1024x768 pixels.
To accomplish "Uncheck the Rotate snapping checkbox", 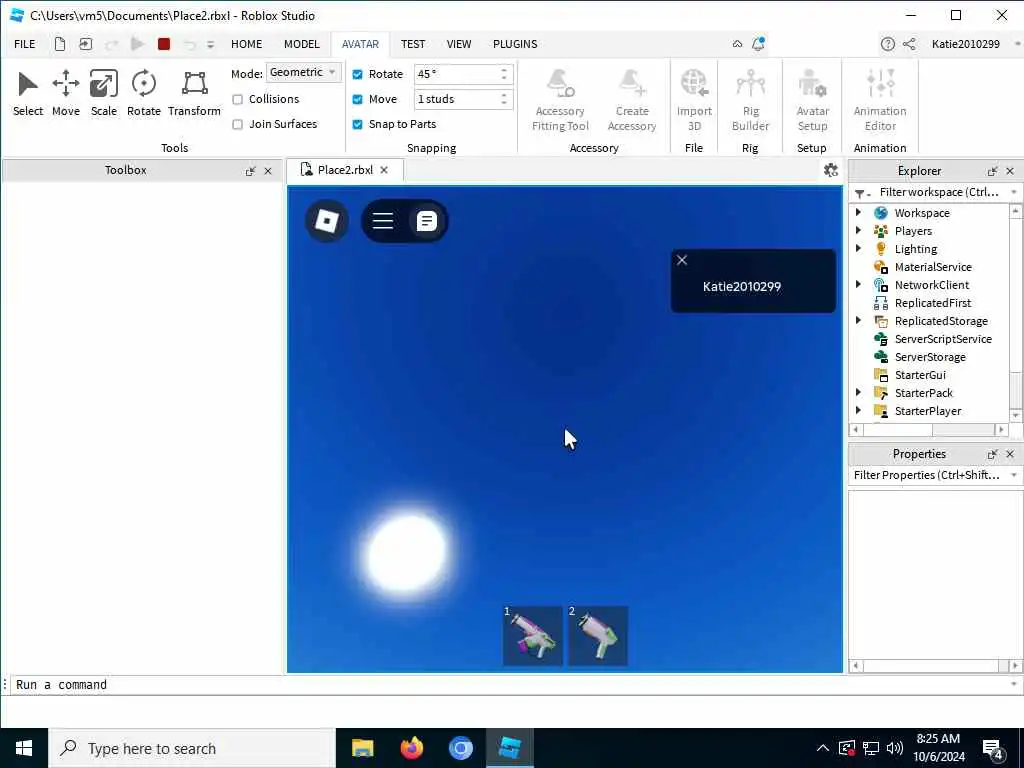I will (x=357, y=74).
